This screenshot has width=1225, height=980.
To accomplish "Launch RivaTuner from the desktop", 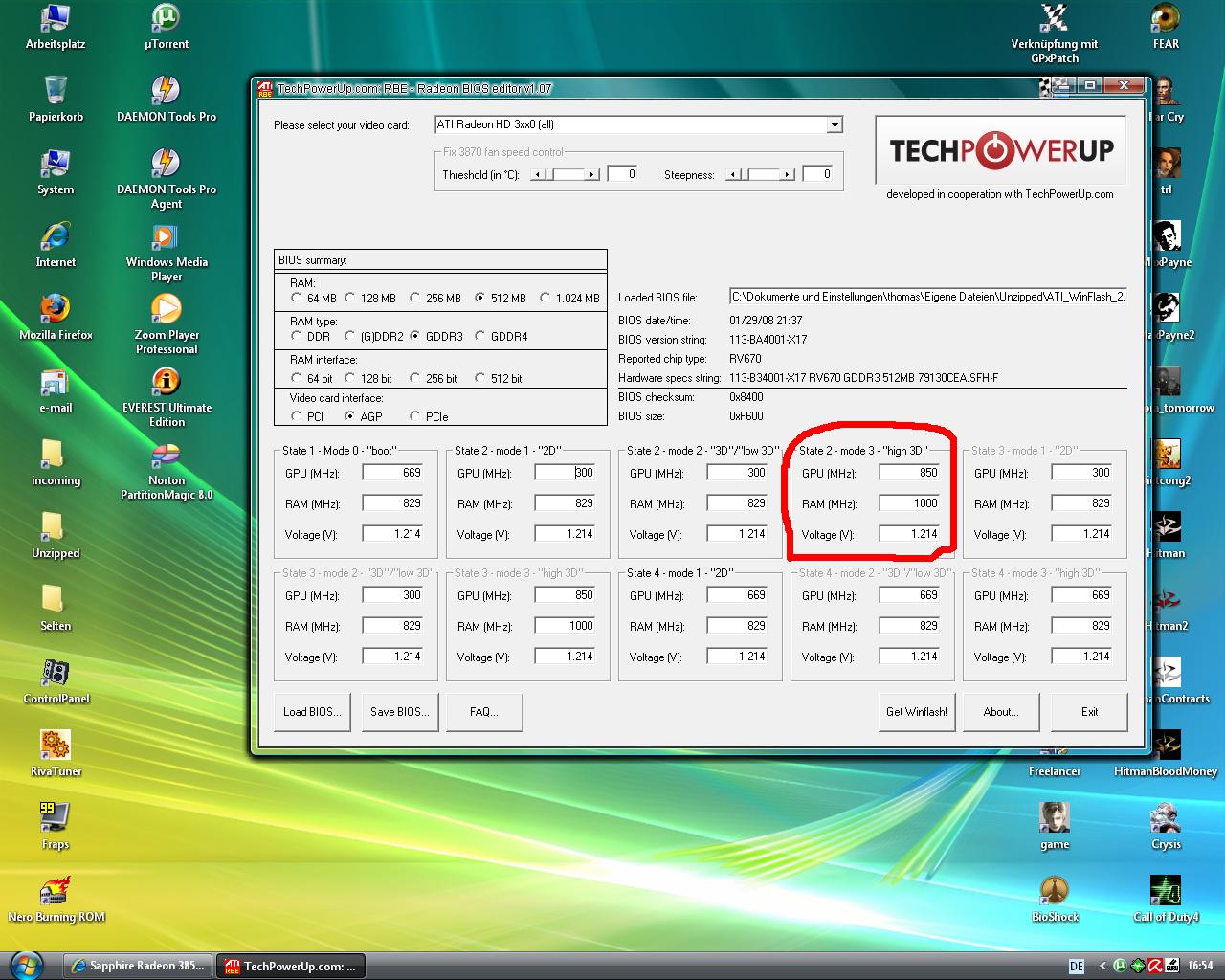I will 56,754.
